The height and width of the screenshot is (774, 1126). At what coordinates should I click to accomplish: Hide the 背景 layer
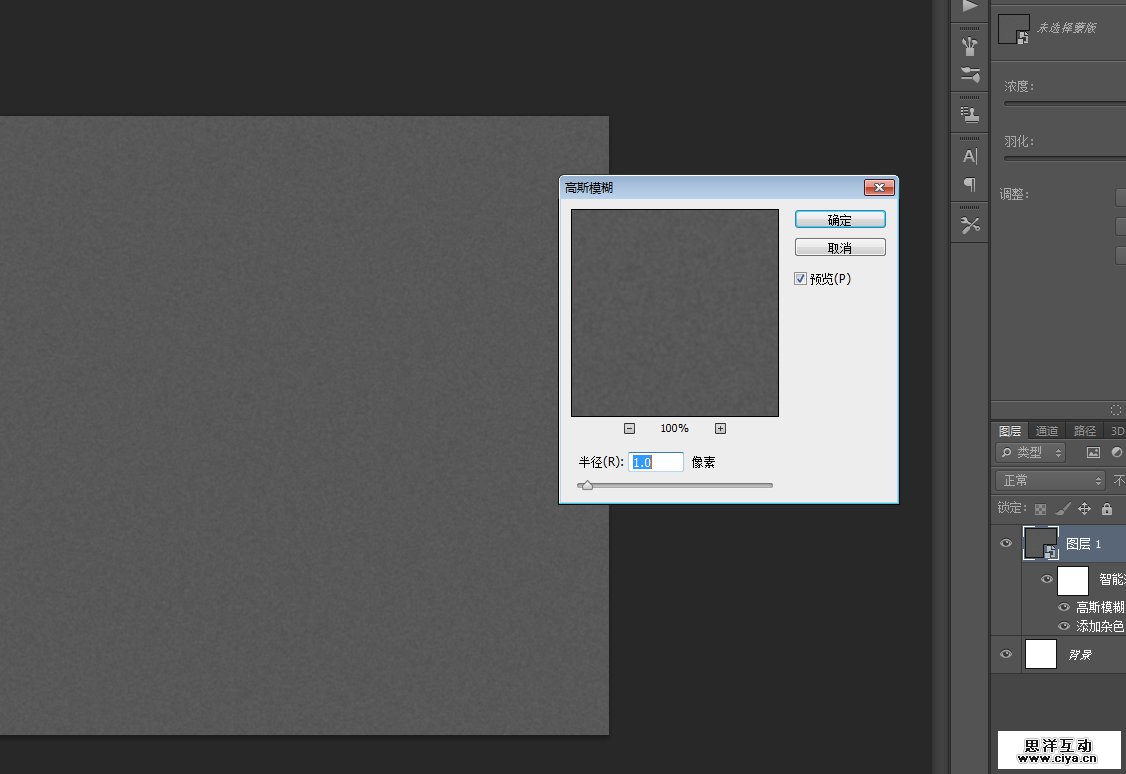1006,654
